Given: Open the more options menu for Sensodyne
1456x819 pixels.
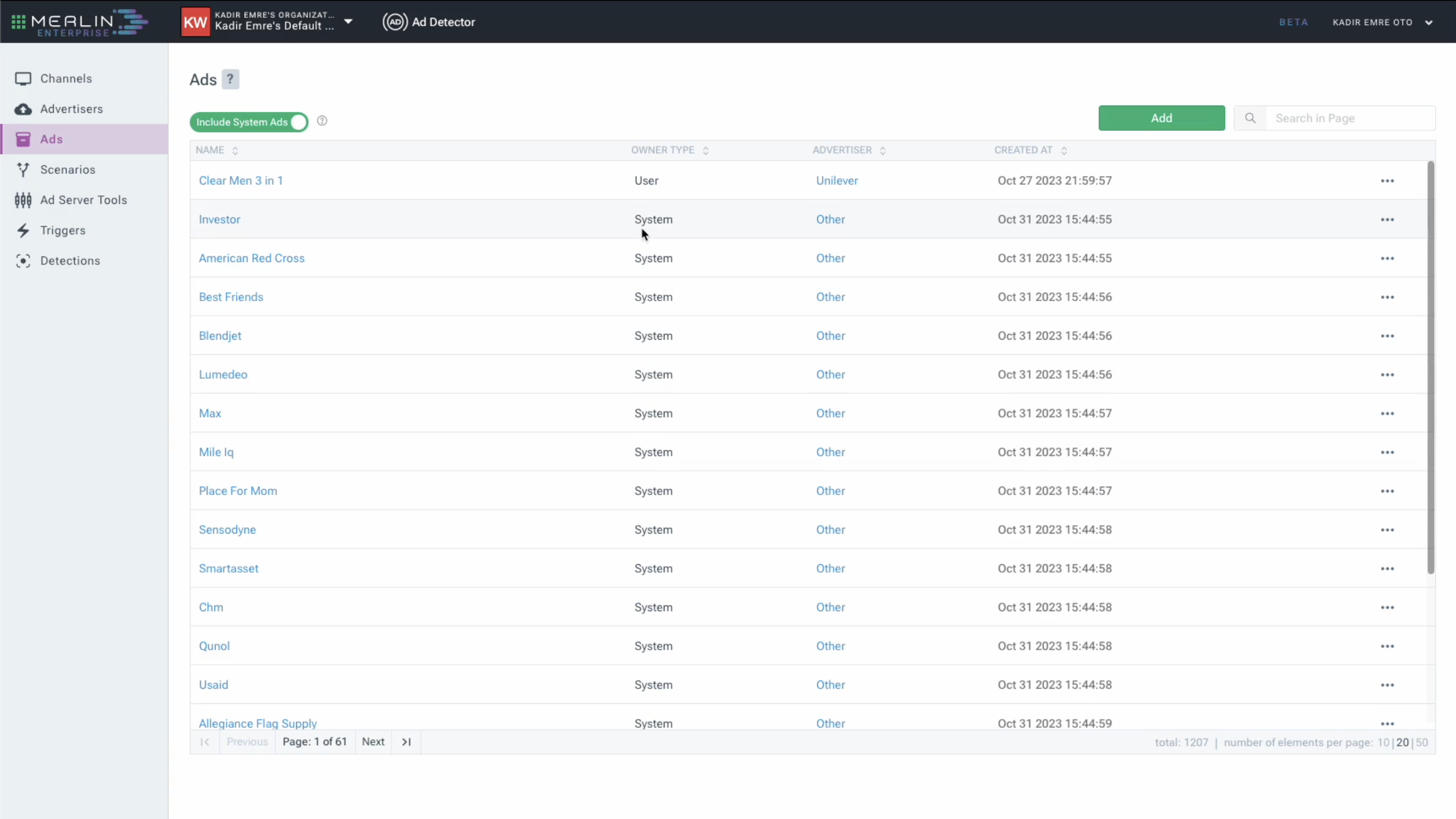Looking at the screenshot, I should tap(1387, 530).
